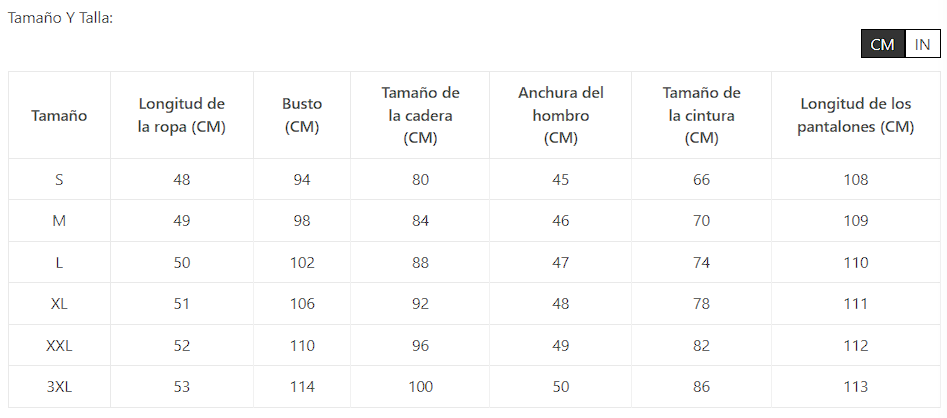Select the XL size row label
The height and width of the screenshot is (418, 947).
59,304
